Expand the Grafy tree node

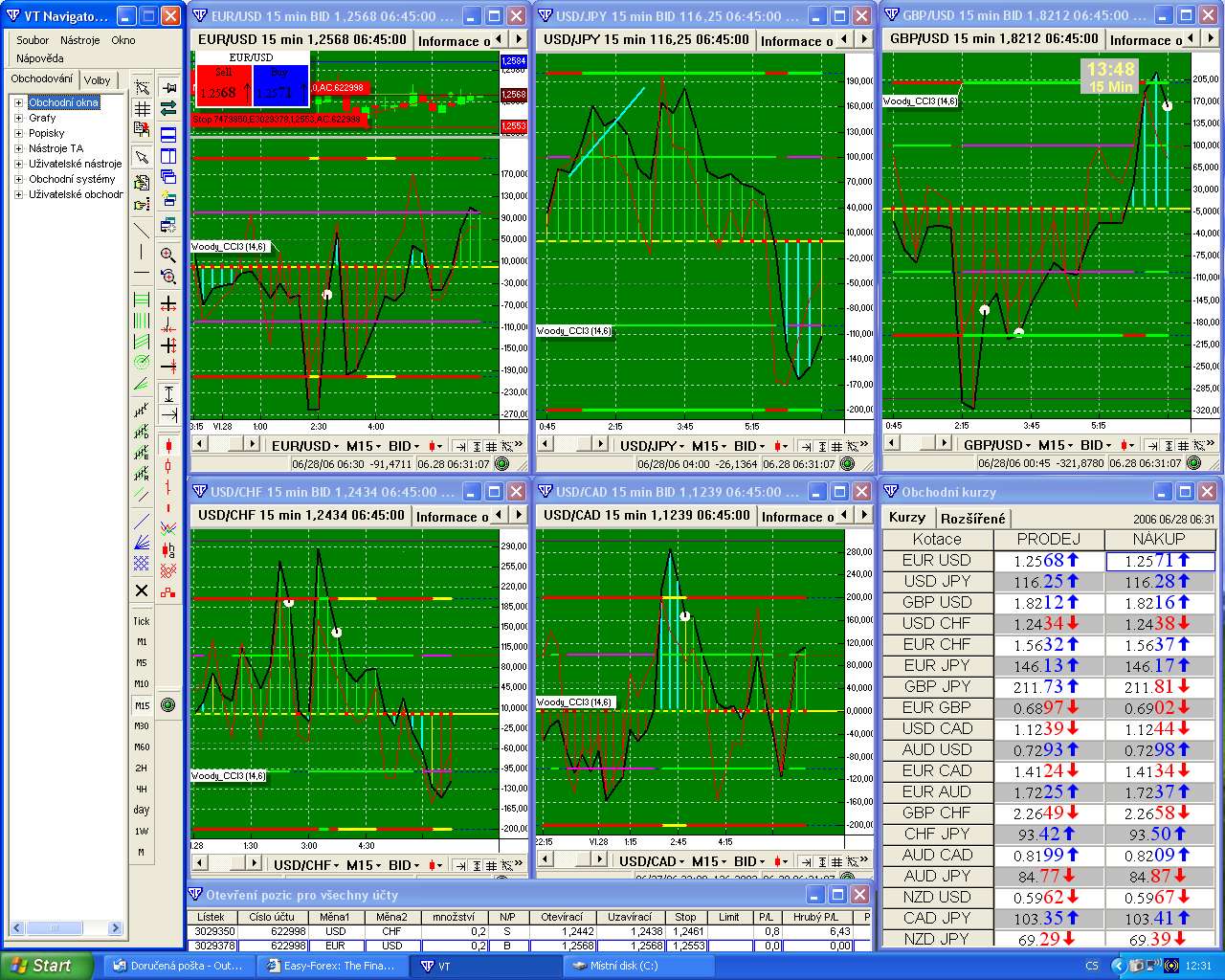coord(18,118)
